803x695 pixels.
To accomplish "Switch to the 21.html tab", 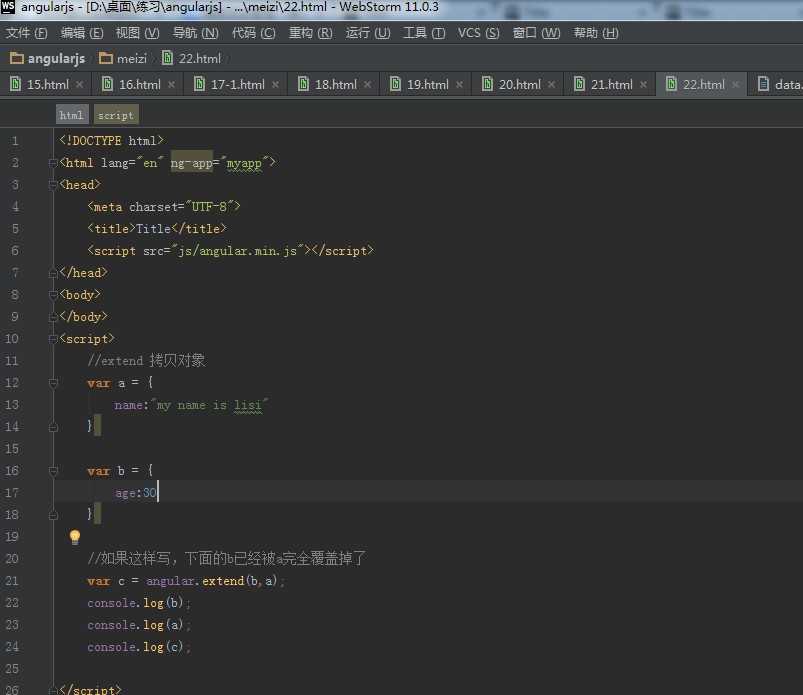I will tap(611, 85).
